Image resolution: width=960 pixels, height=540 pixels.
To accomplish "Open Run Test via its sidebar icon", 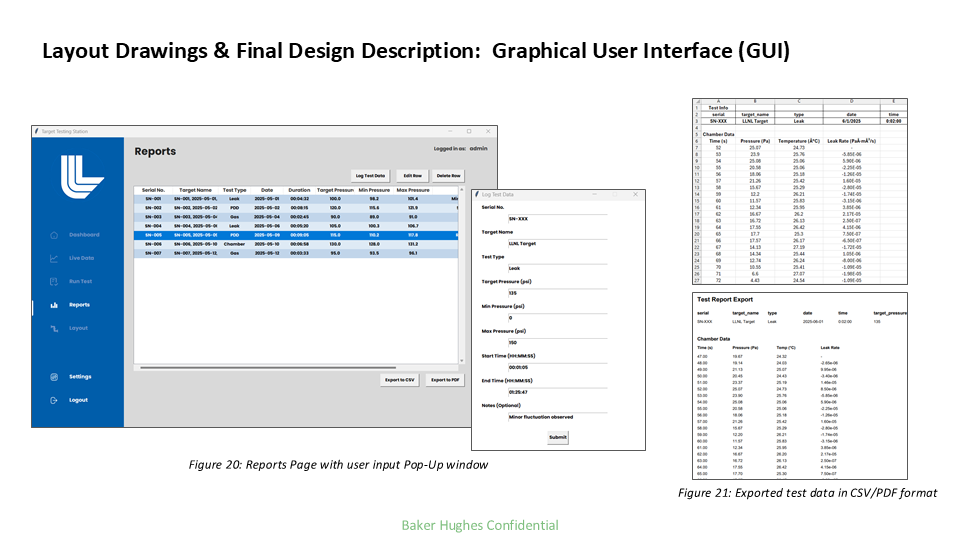I will tap(54, 282).
